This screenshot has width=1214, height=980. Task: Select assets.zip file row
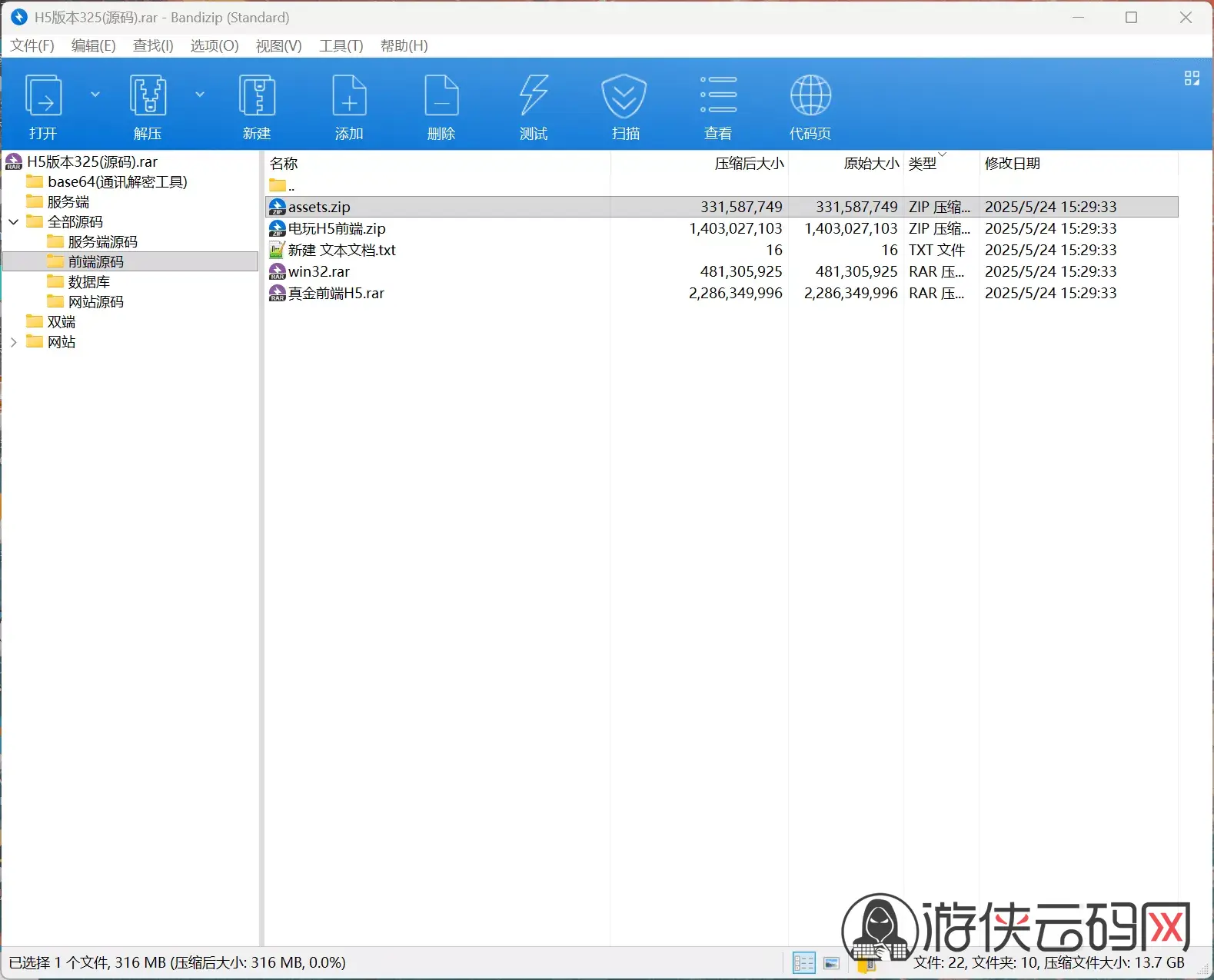722,207
